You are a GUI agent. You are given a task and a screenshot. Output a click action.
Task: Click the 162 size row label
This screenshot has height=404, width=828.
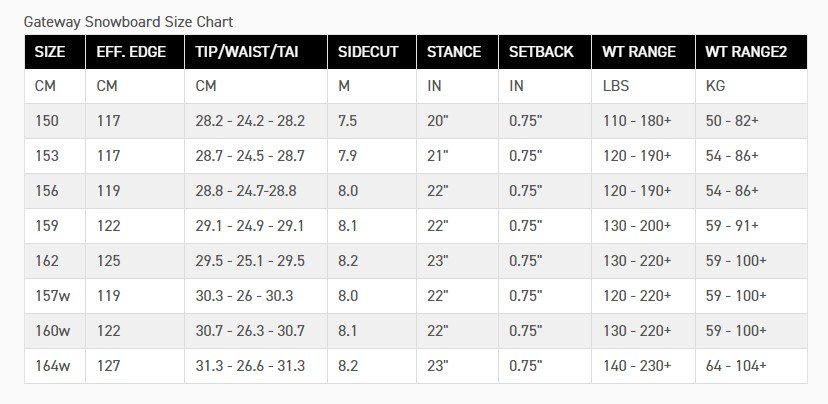(x=55, y=261)
